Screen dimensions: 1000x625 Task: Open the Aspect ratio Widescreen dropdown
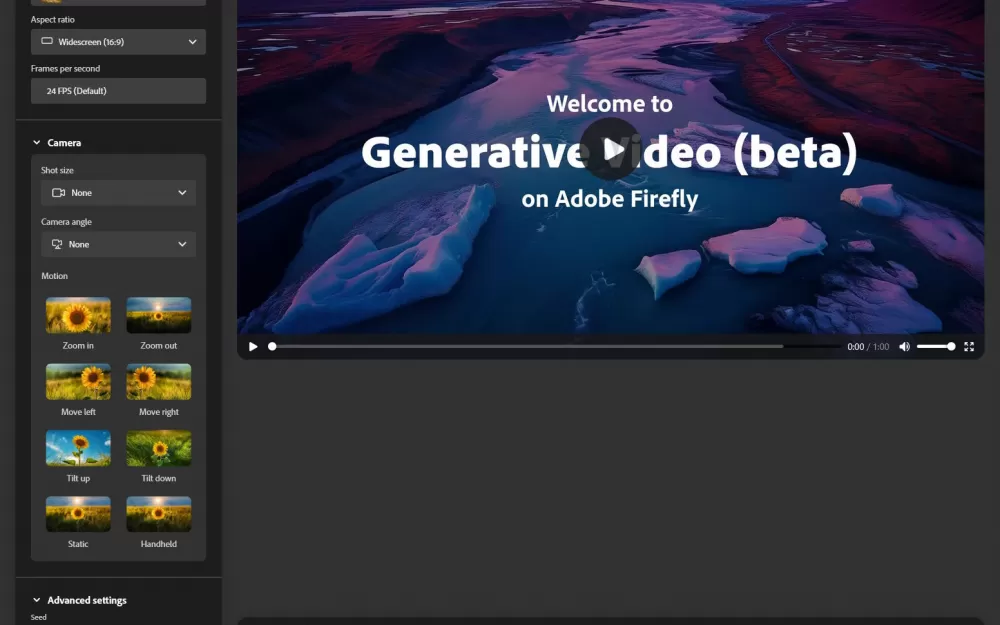pos(118,42)
